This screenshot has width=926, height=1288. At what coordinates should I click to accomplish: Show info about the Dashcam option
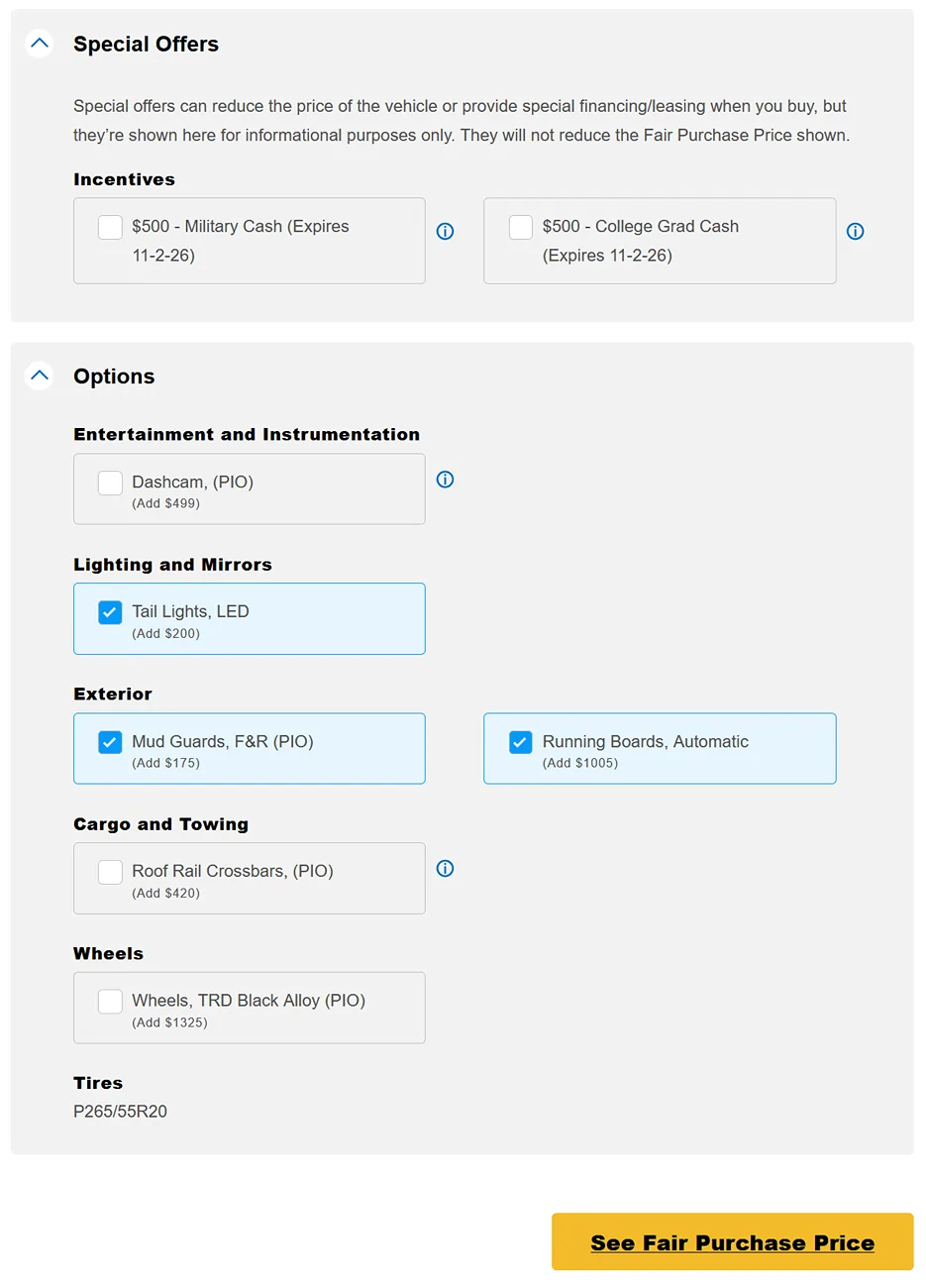[x=446, y=480]
